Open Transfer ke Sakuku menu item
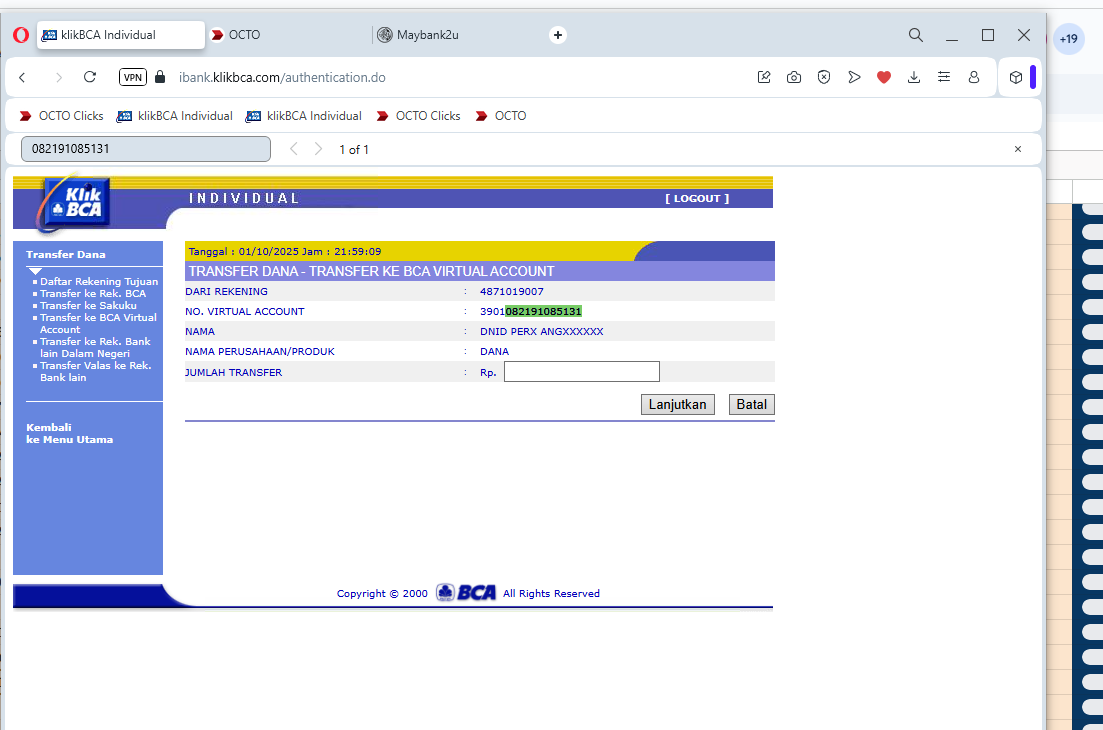1103x730 pixels. point(89,305)
